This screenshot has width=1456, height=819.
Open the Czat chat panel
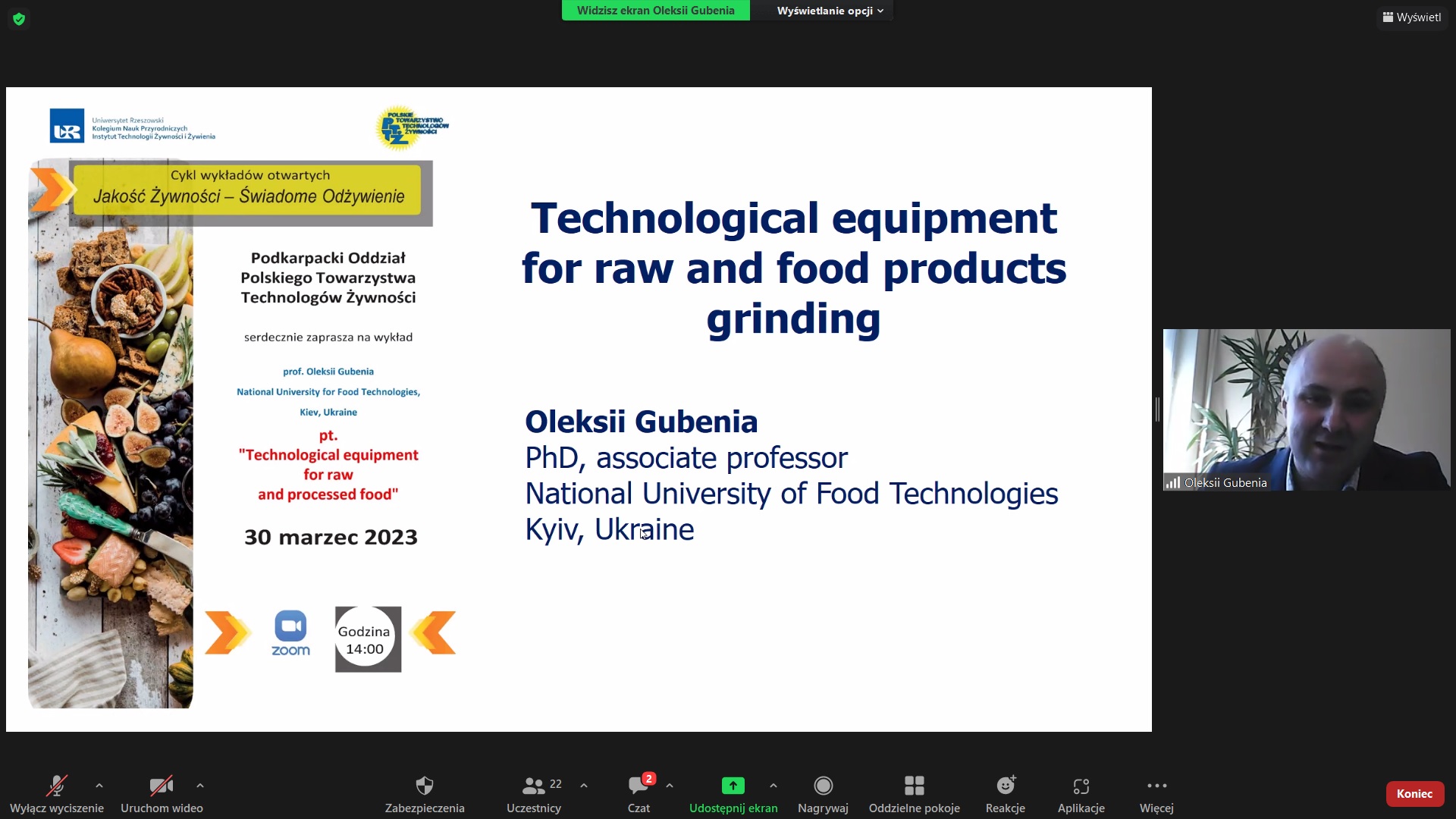(639, 786)
